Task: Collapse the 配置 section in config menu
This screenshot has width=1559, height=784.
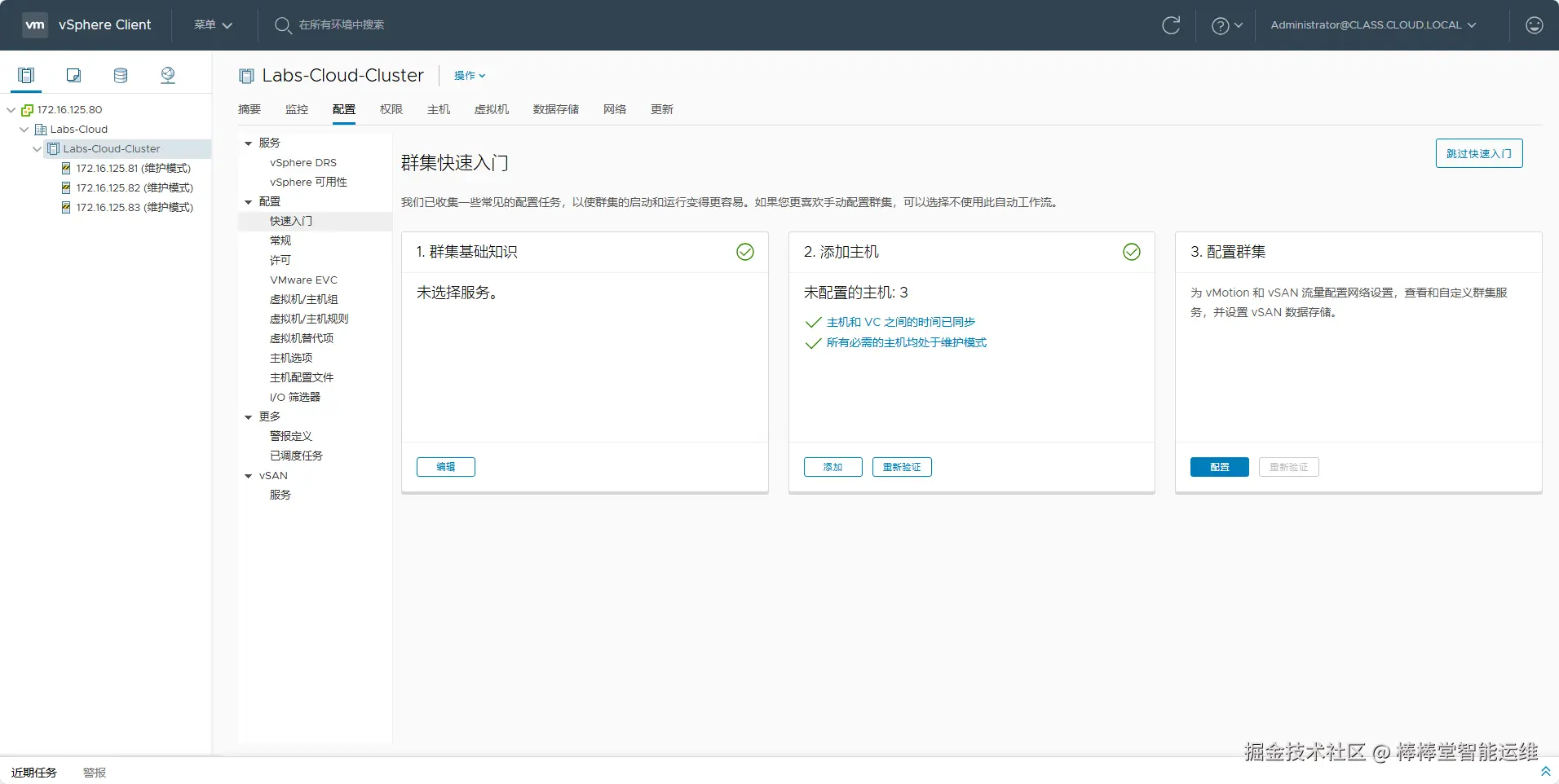Action: coord(249,202)
